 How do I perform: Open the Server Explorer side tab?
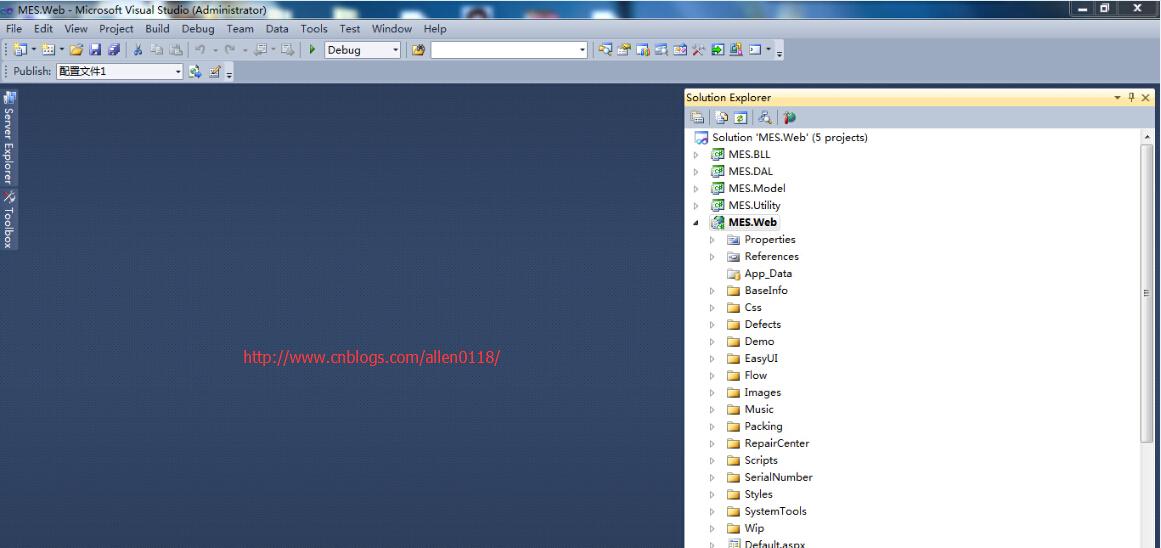9,138
